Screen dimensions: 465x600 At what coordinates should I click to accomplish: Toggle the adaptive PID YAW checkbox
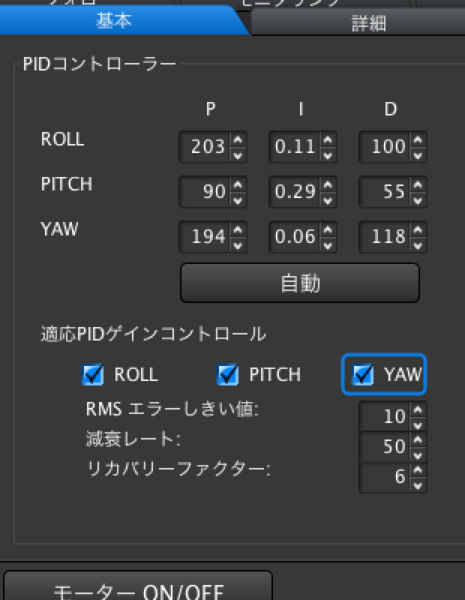click(x=363, y=374)
